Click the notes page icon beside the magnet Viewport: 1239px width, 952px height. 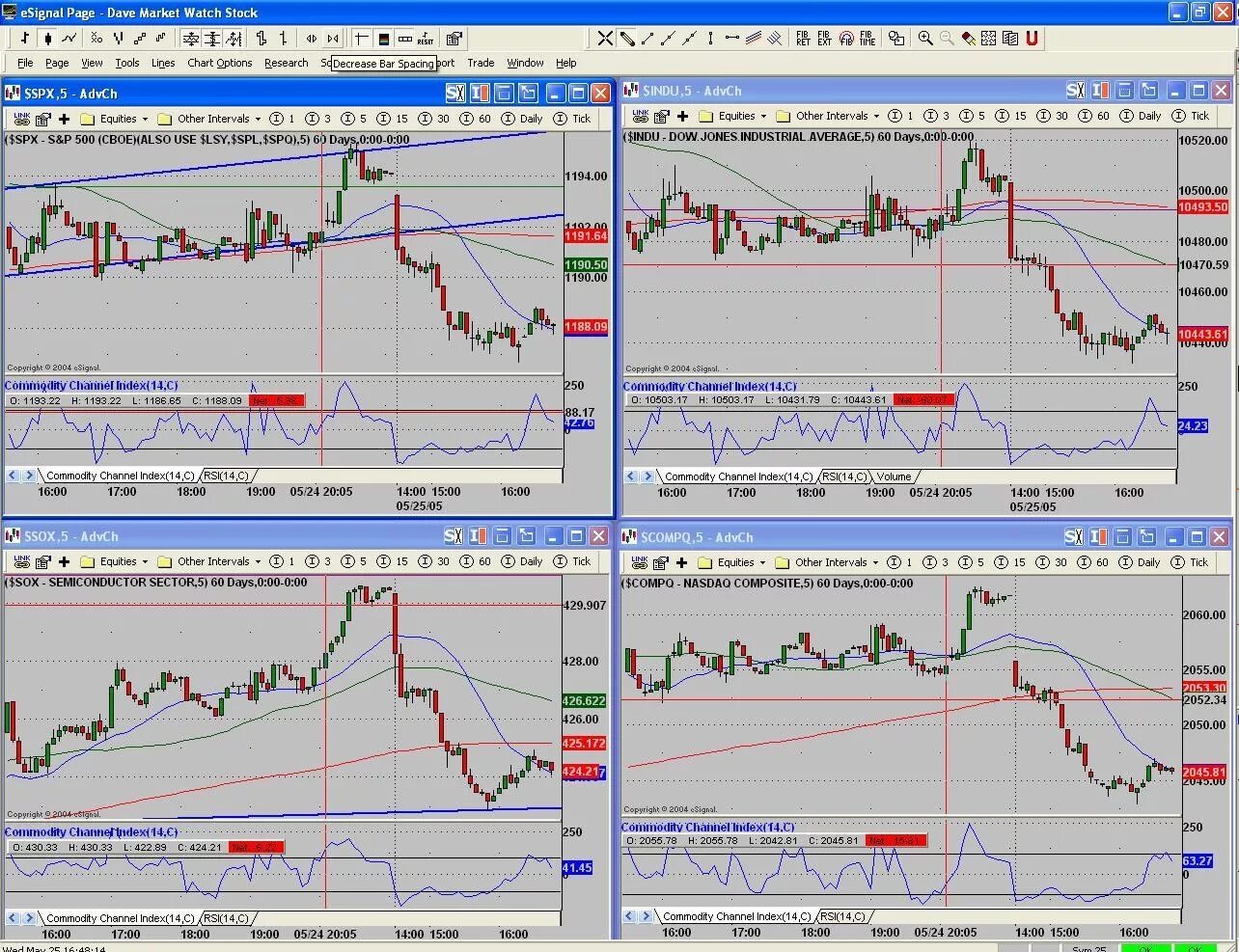tap(1010, 39)
